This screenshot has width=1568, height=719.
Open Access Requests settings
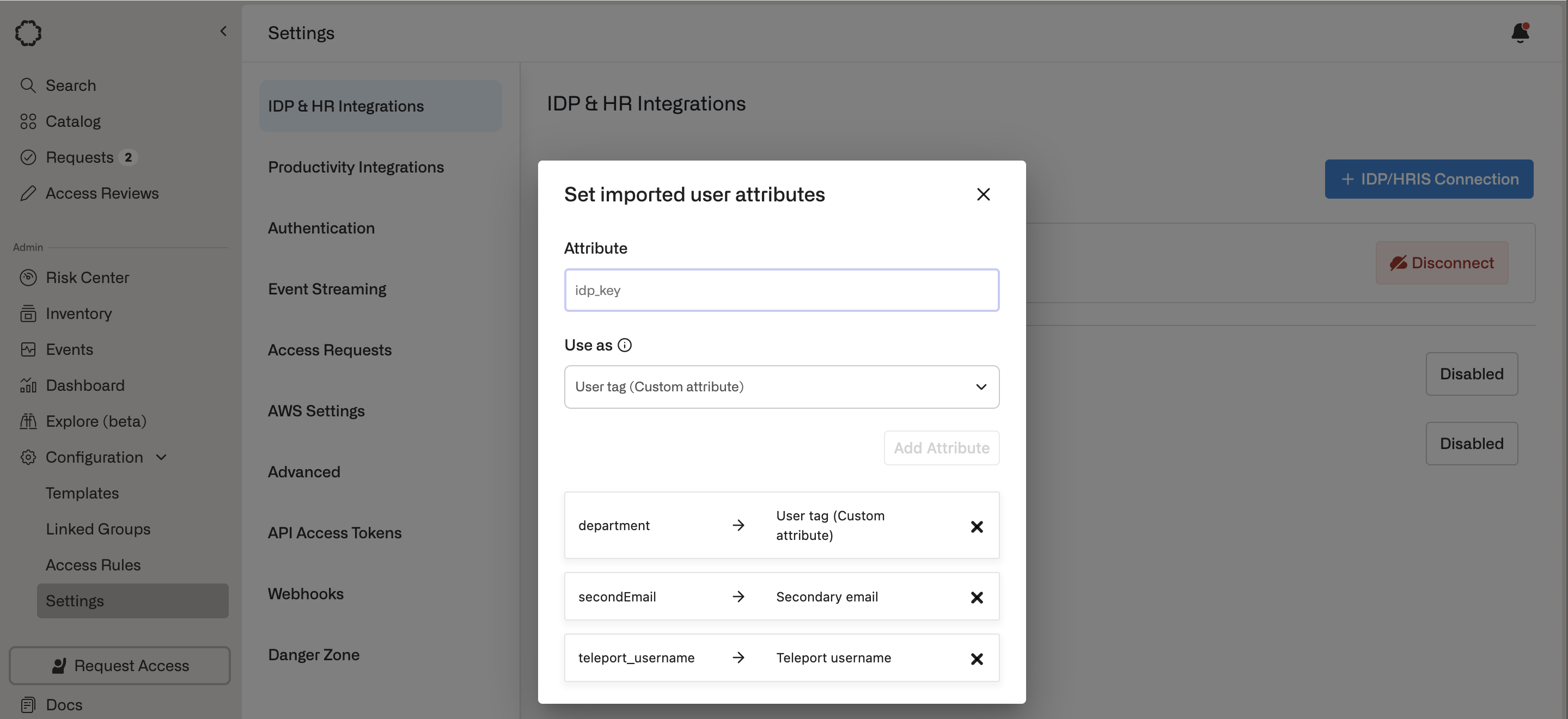[x=330, y=350]
